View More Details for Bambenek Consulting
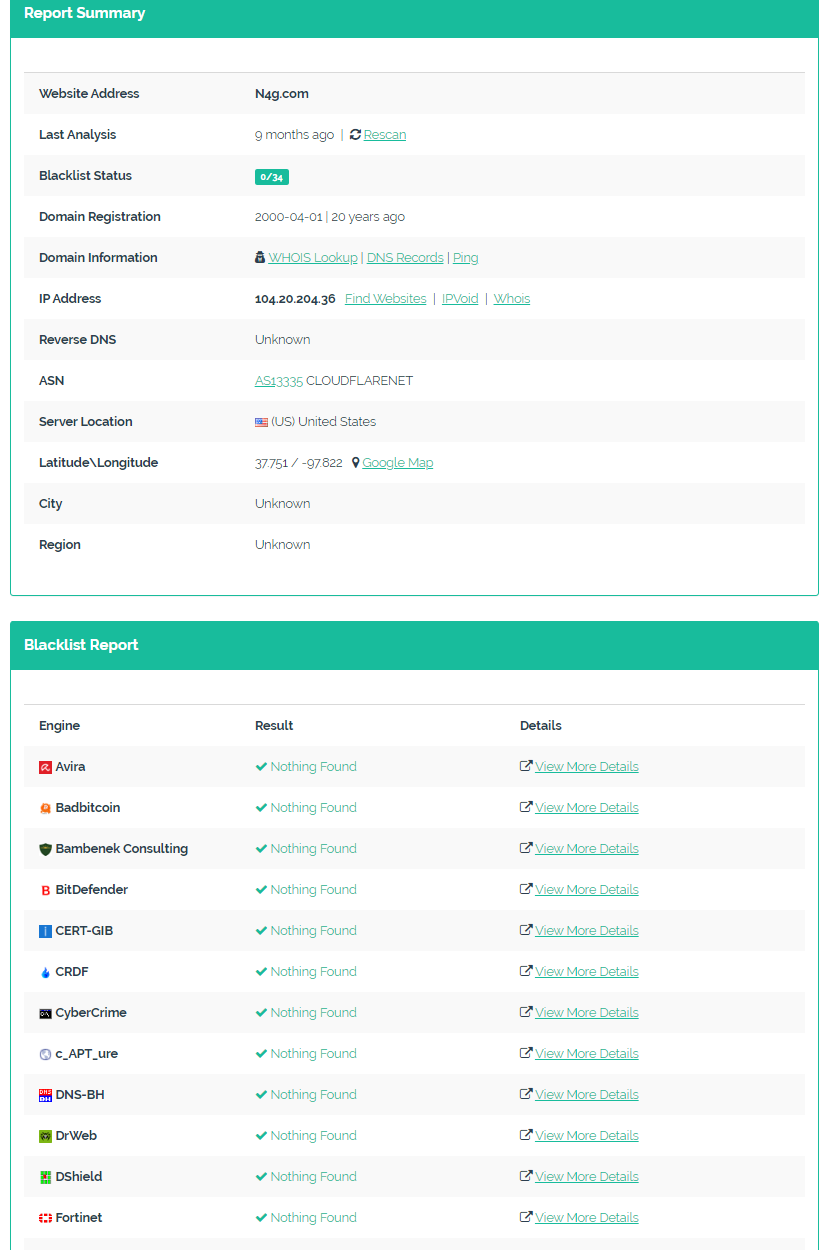The width and height of the screenshot is (826, 1250). [x=587, y=849]
